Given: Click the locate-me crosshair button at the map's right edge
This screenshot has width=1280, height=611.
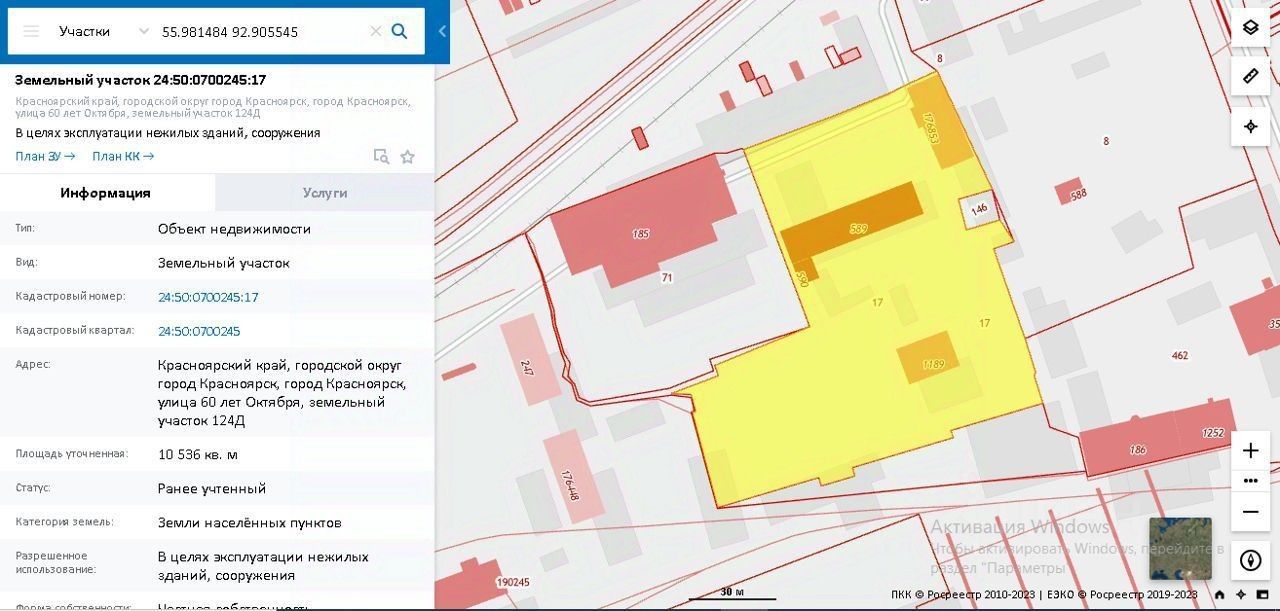Looking at the screenshot, I should click(1250, 126).
